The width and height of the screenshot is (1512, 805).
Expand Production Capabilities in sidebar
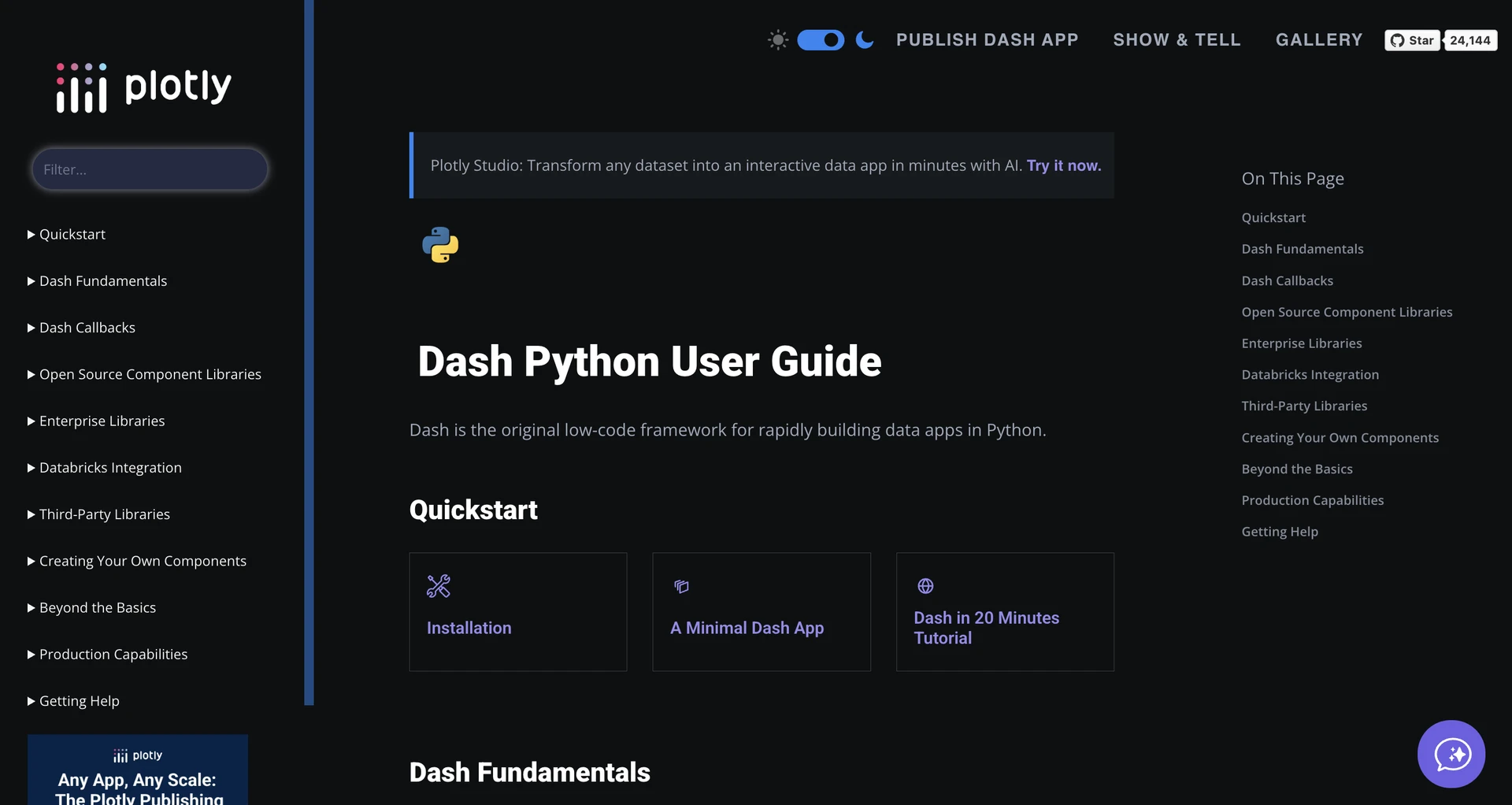click(113, 655)
